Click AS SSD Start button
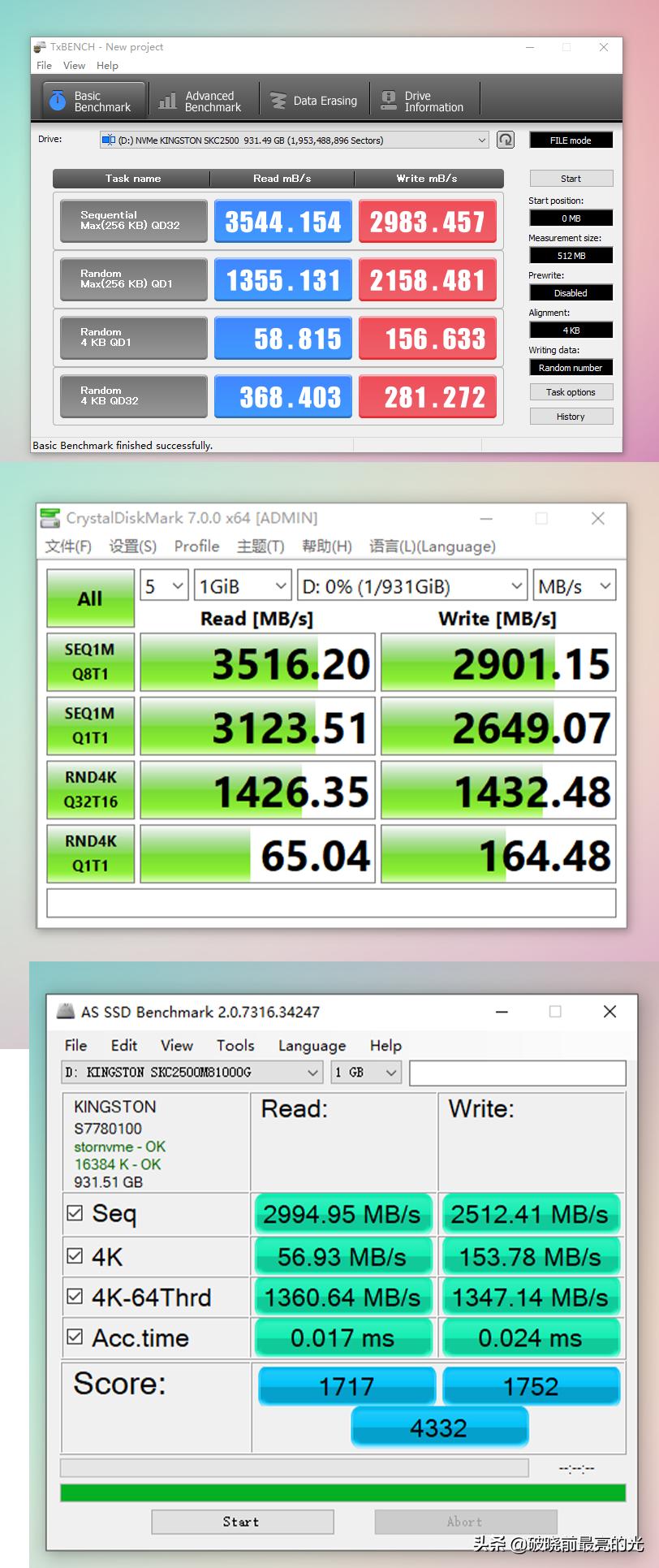The image size is (659, 1568). click(x=242, y=1522)
